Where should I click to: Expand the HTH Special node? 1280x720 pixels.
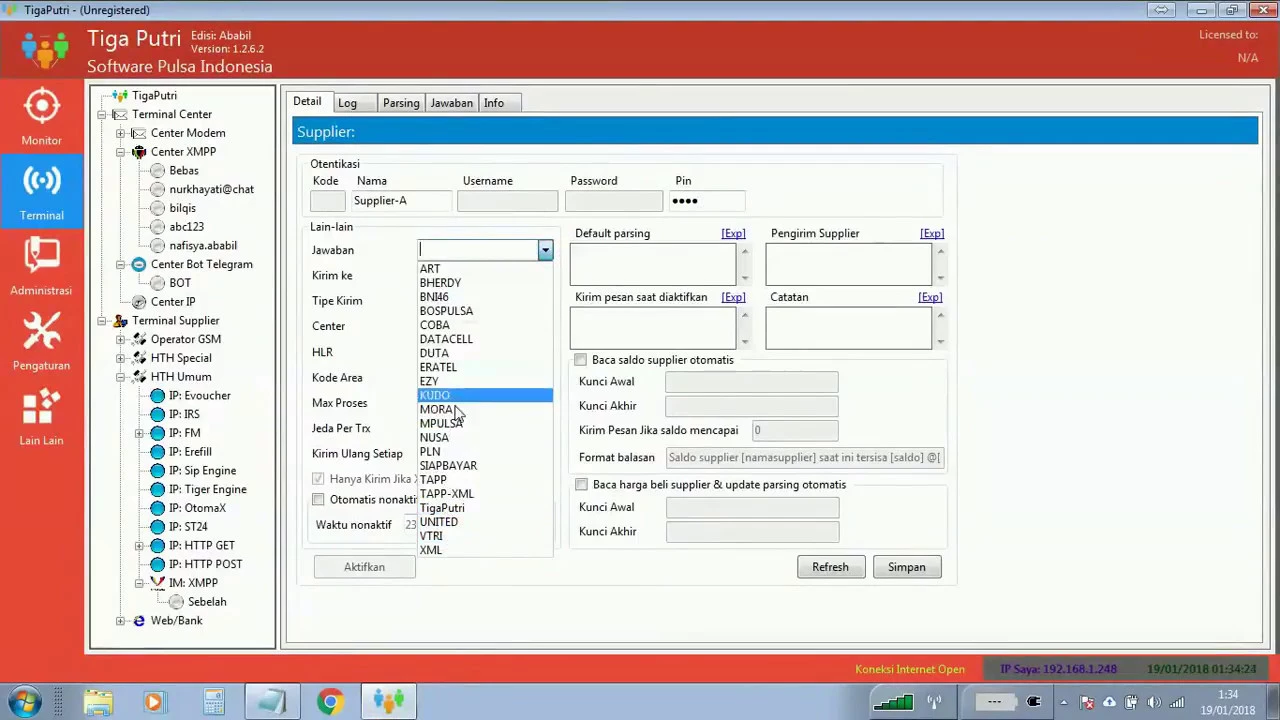coord(120,359)
